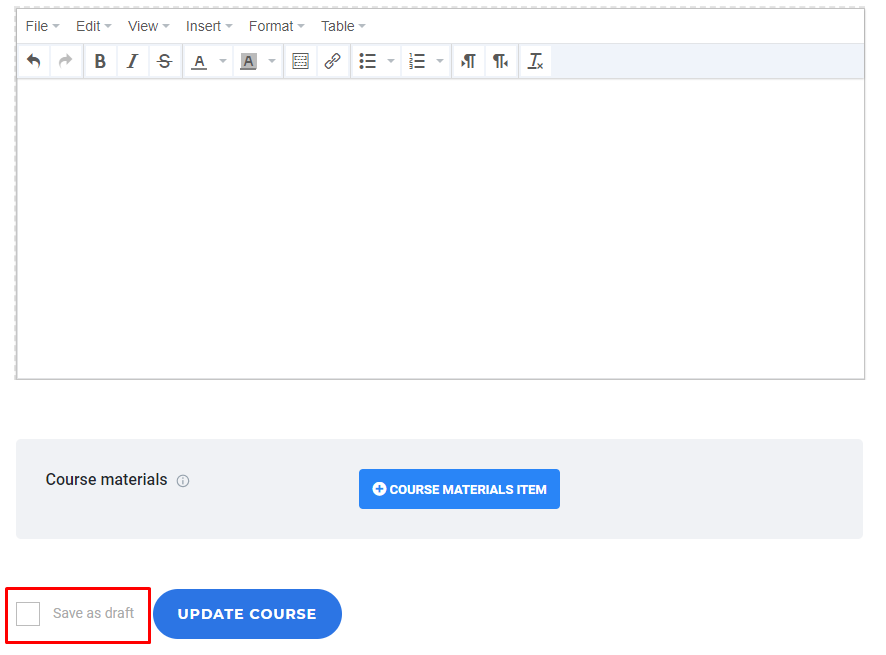886x655 pixels.
Task: Undo the last edit
Action: [34, 61]
